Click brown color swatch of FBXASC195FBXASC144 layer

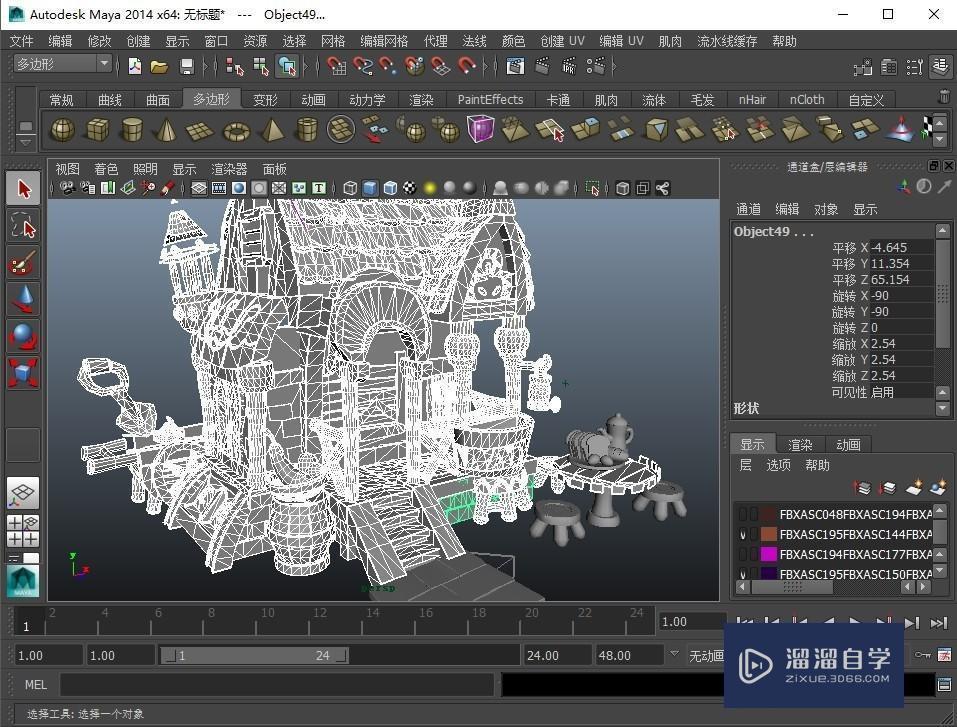(x=768, y=534)
